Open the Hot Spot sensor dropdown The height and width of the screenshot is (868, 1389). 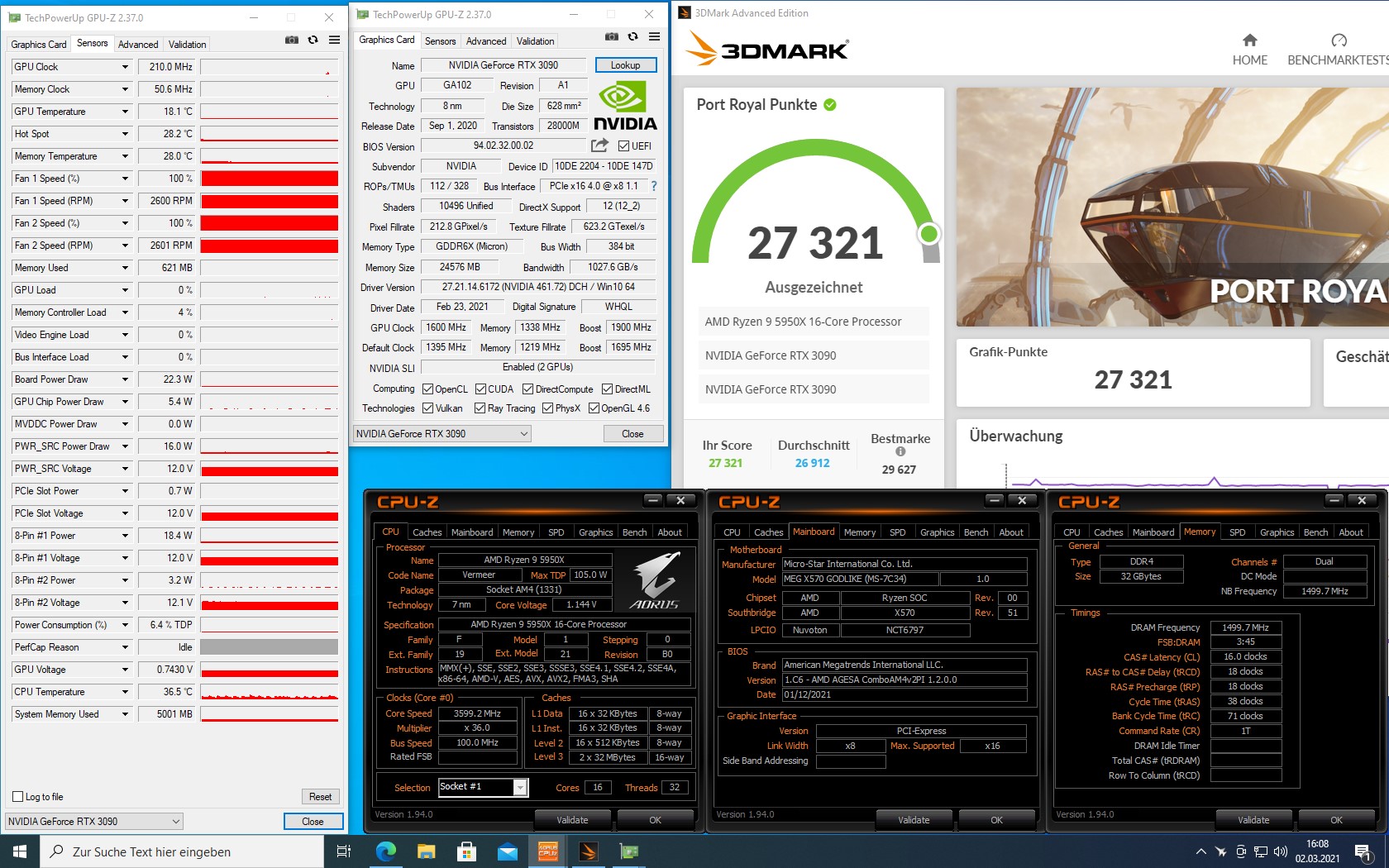125,134
